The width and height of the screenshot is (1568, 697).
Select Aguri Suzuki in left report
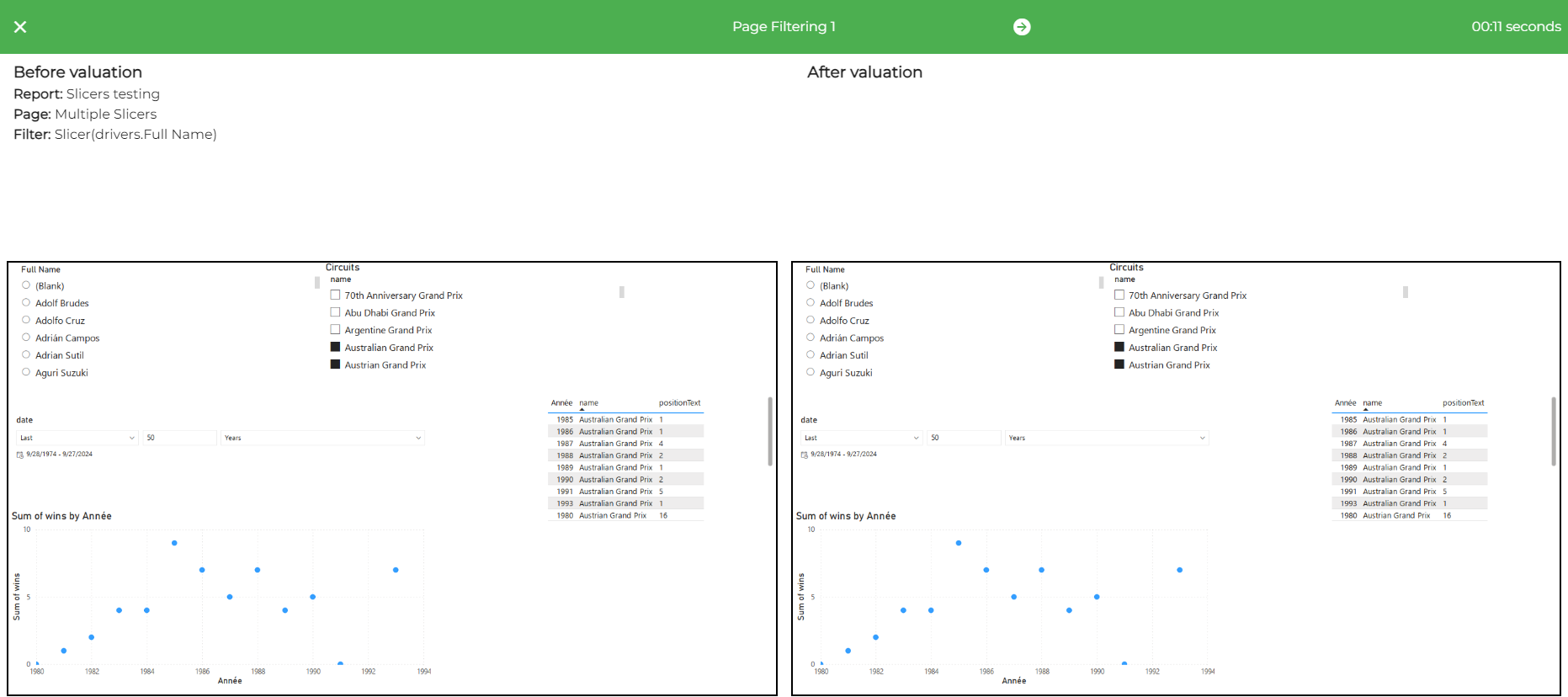tap(26, 372)
